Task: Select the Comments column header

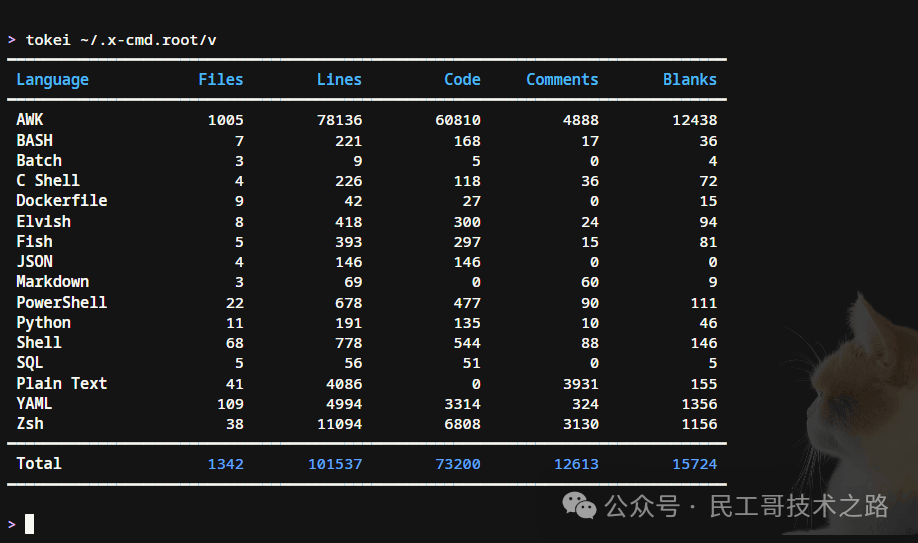Action: pyautogui.click(x=562, y=80)
